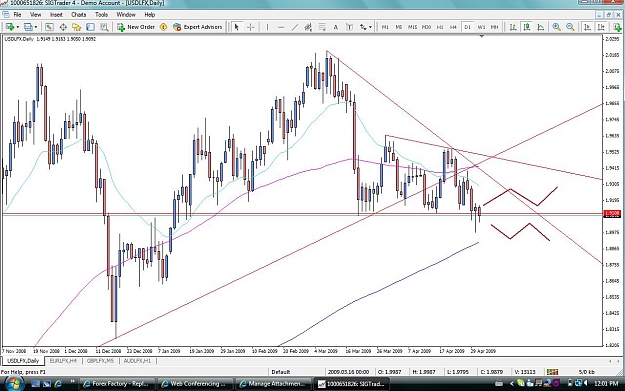
Task: Open the Help menu
Action: (149, 15)
